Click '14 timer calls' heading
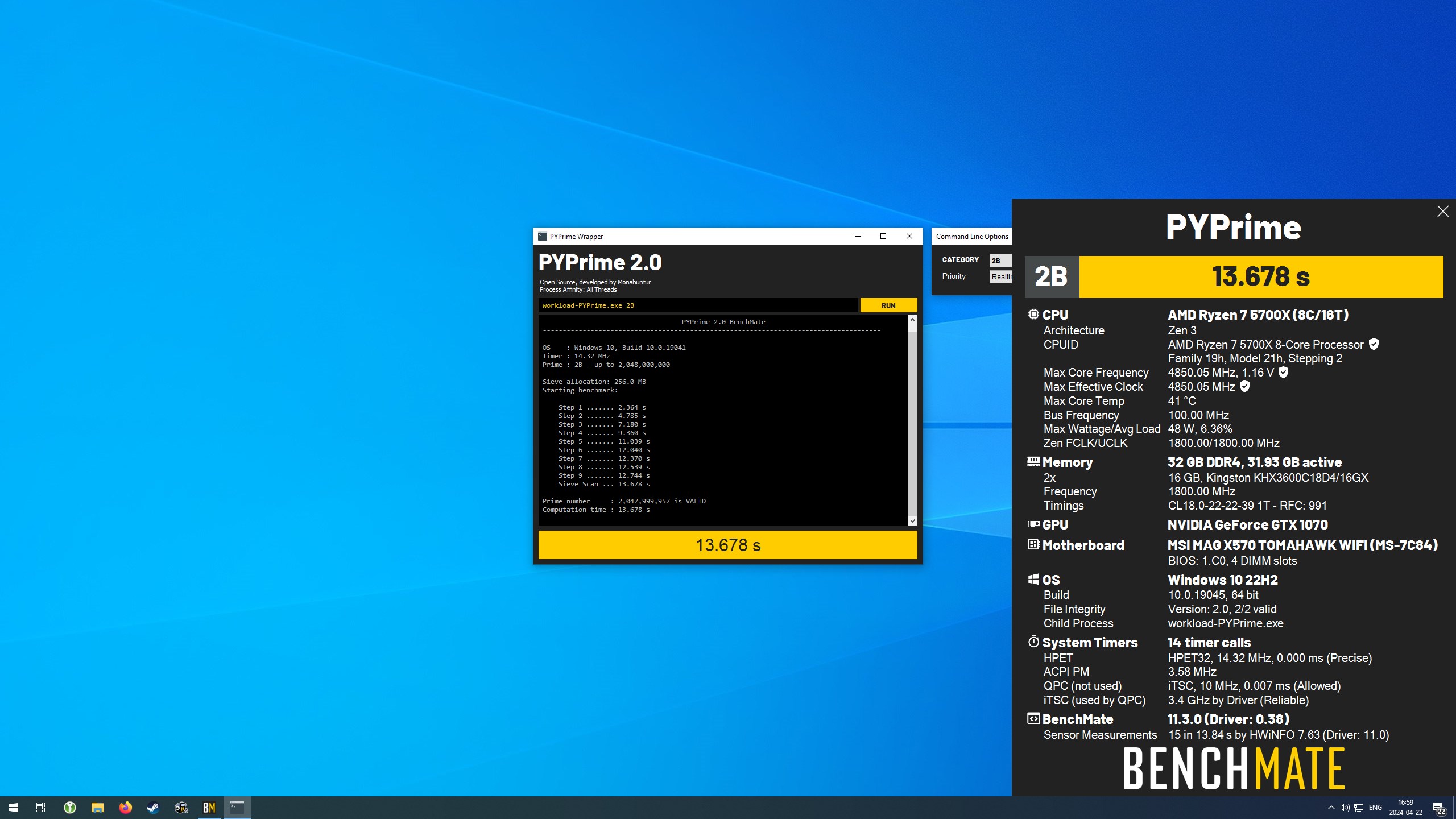The width and height of the screenshot is (1456, 819). tap(1209, 642)
